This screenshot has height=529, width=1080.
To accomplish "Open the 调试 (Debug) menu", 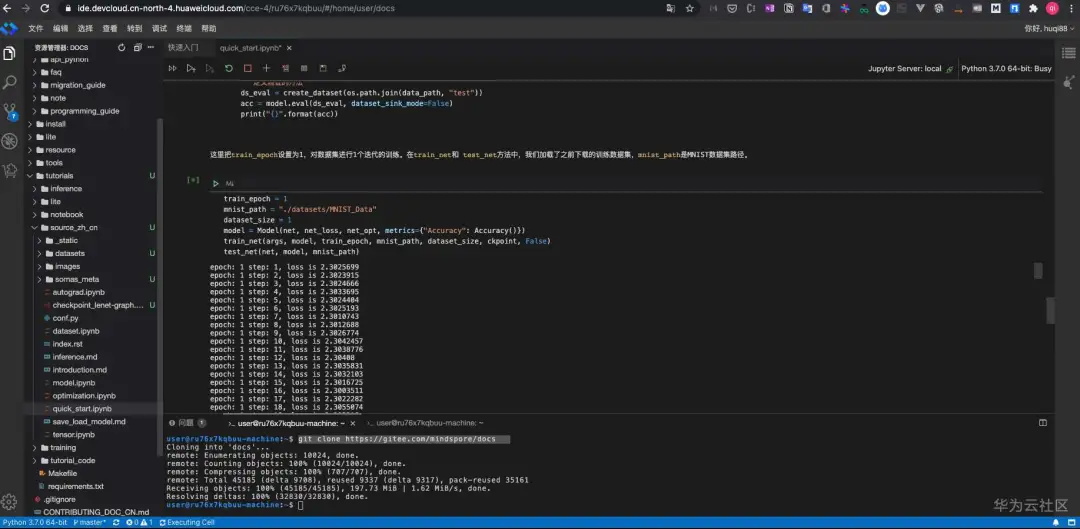I will click(x=159, y=28).
